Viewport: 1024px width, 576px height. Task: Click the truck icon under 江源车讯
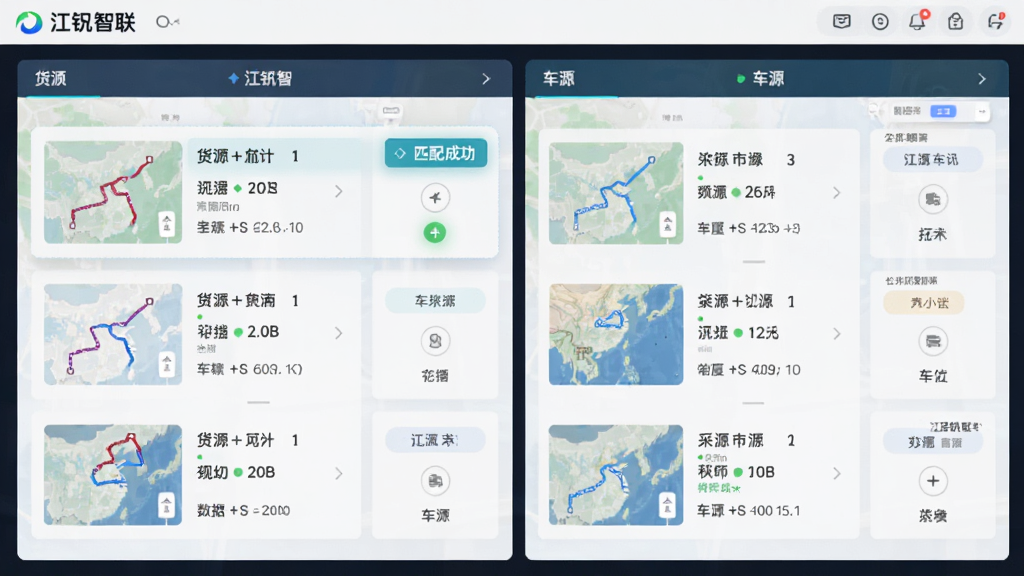[x=933, y=199]
